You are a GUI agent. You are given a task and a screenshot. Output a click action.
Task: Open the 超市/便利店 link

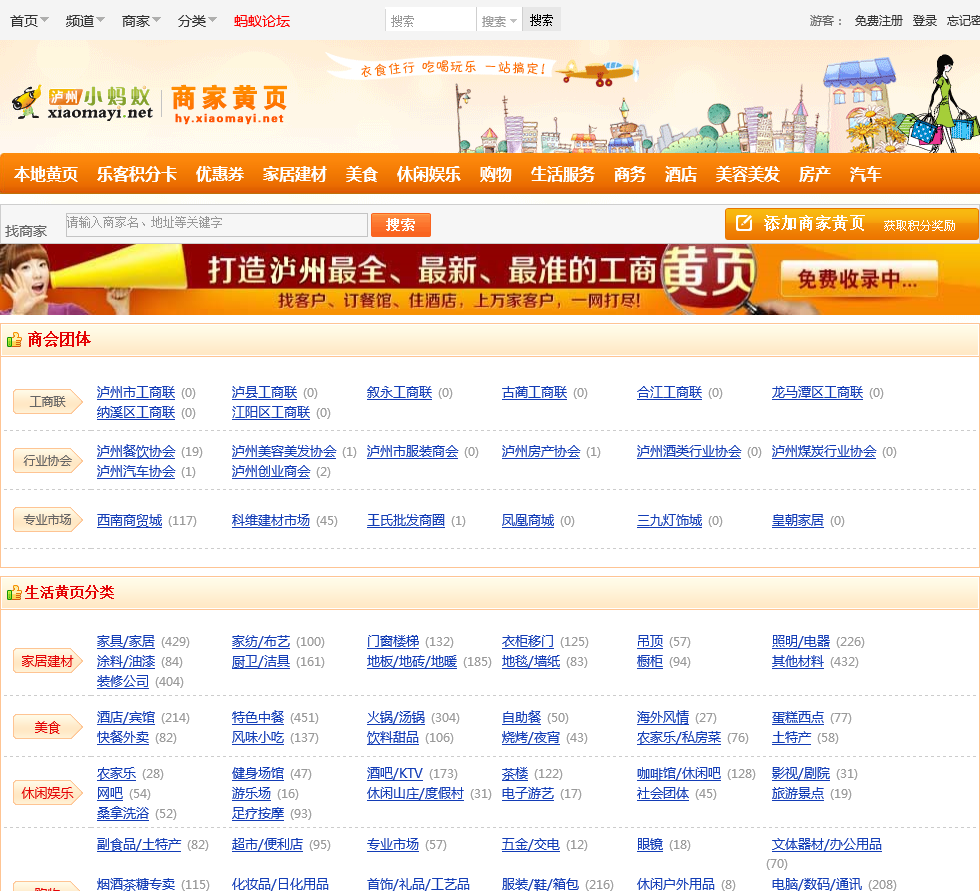point(267,845)
